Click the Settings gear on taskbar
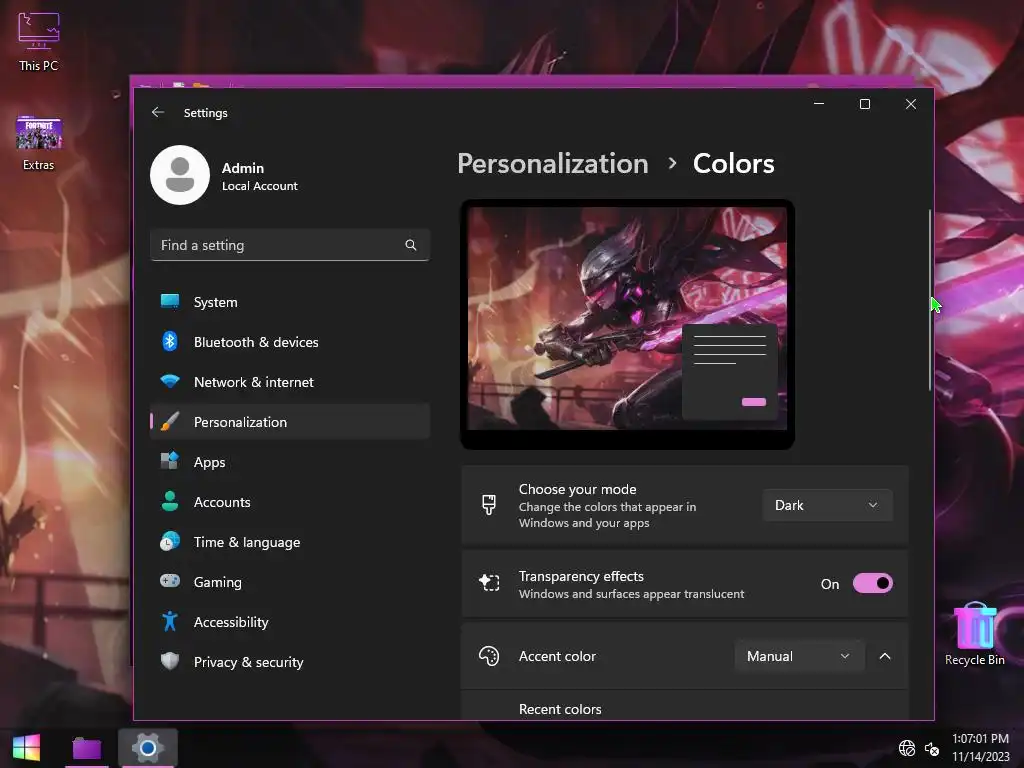The height and width of the screenshot is (768, 1024). [148, 748]
